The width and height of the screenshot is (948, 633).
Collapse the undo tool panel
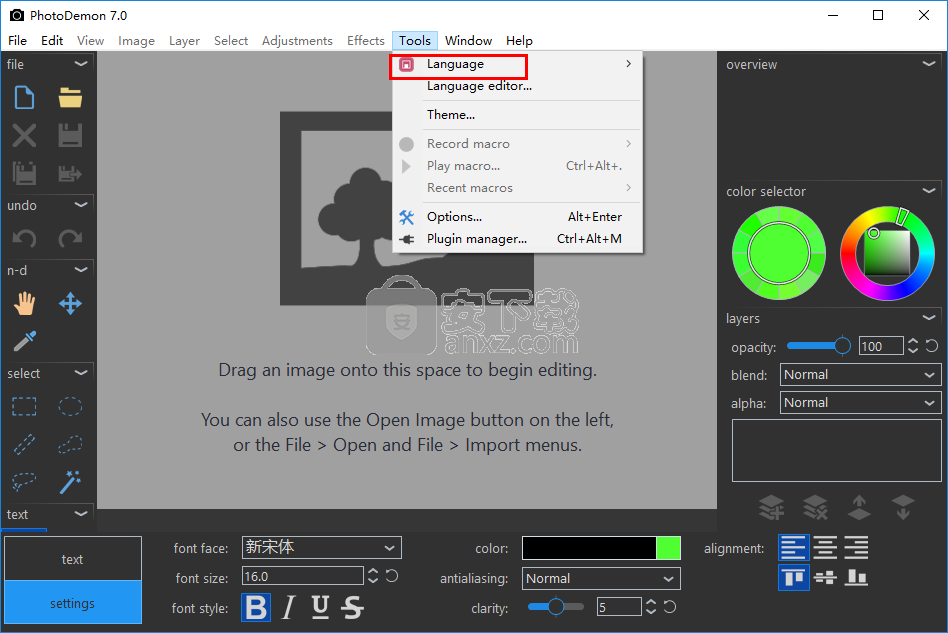click(x=80, y=205)
